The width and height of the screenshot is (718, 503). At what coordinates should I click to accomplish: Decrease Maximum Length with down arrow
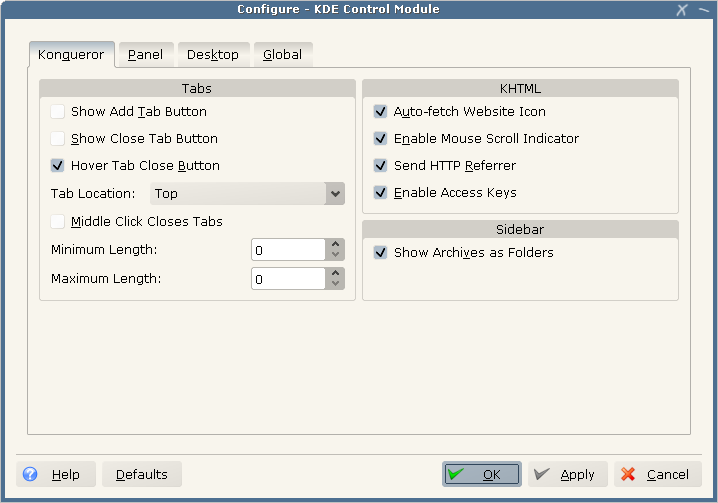(335, 284)
